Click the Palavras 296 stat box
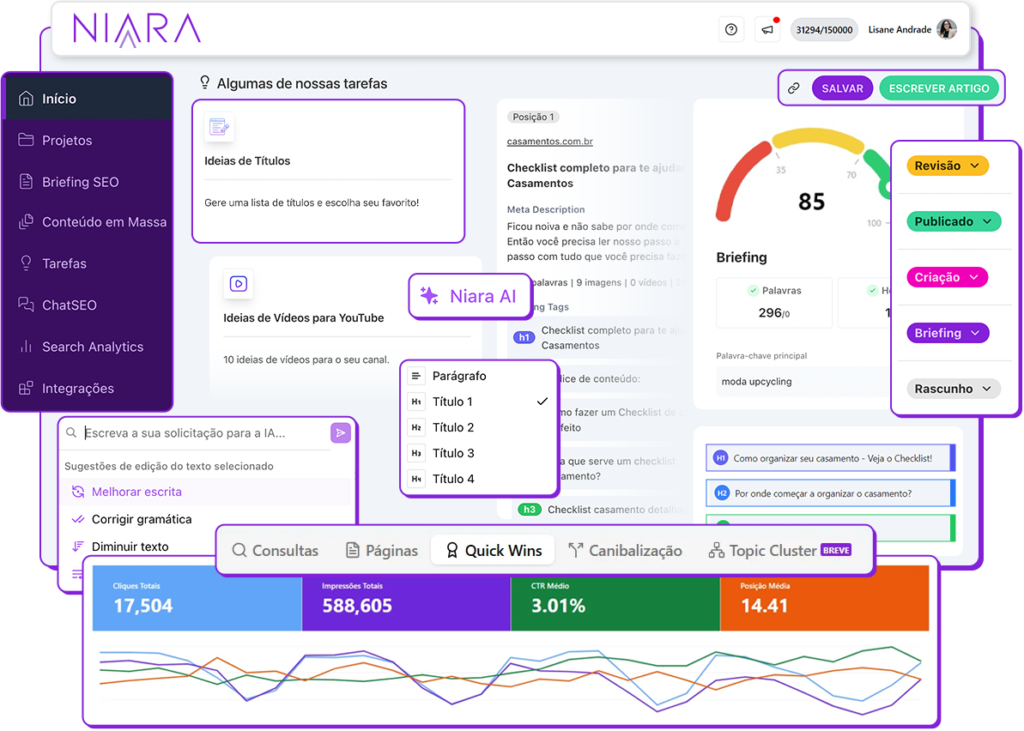This screenshot has width=1024, height=731. pos(775,302)
